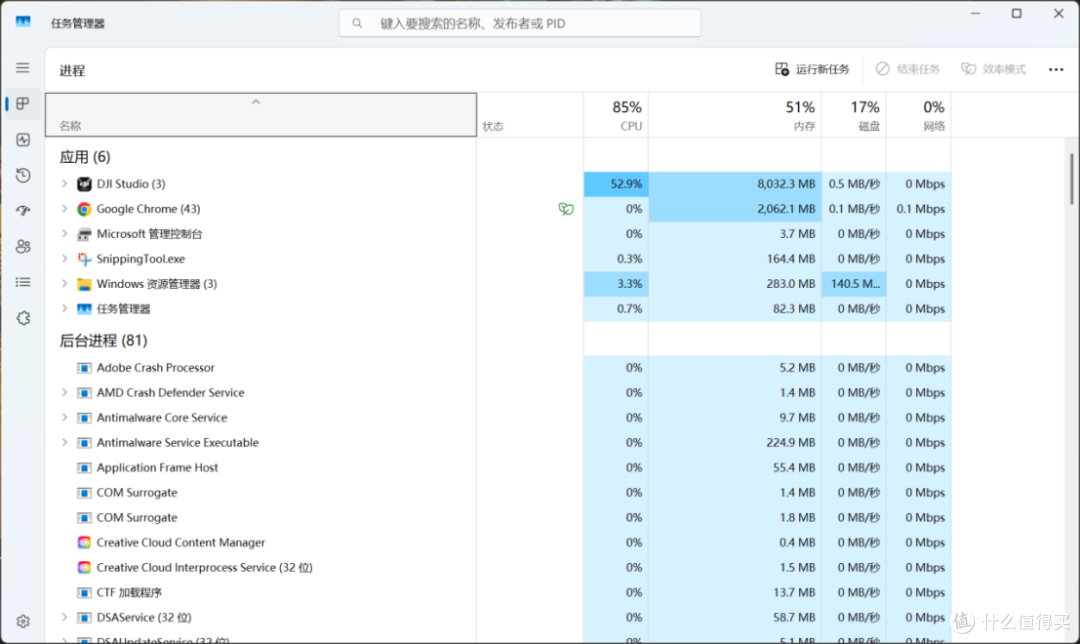Click the 任务管理器 process icon
The height and width of the screenshot is (644, 1080).
84,309
